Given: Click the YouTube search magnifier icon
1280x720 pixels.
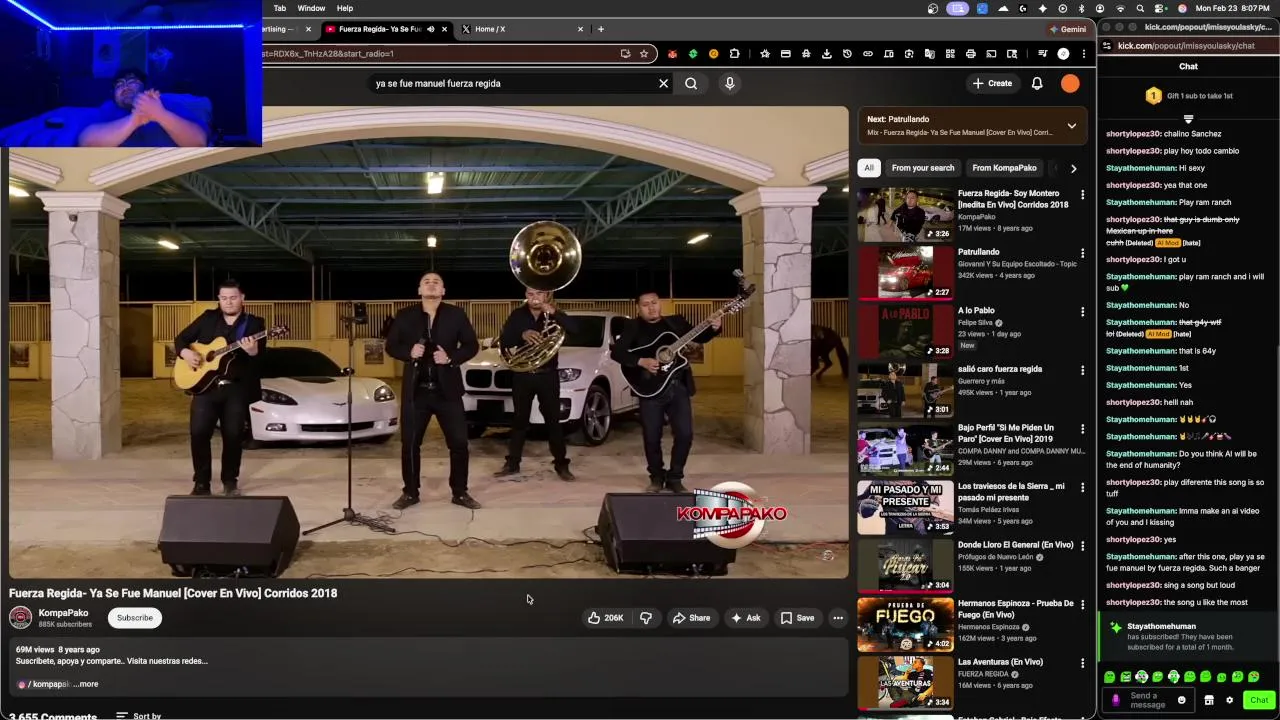Looking at the screenshot, I should [x=691, y=84].
